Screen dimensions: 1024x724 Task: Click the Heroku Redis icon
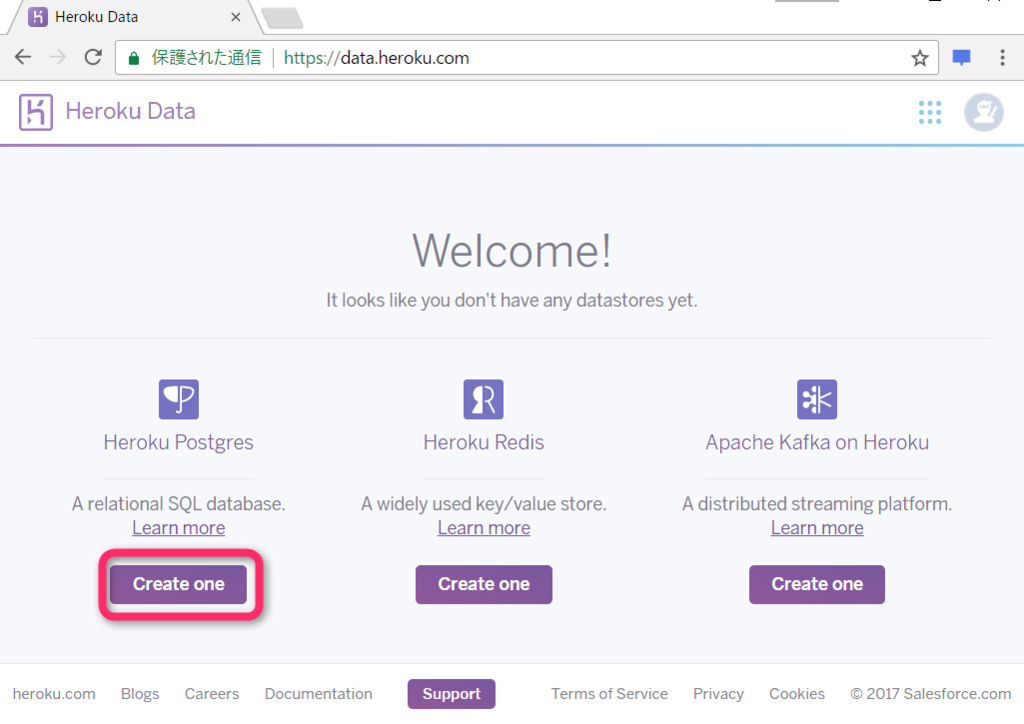(483, 399)
